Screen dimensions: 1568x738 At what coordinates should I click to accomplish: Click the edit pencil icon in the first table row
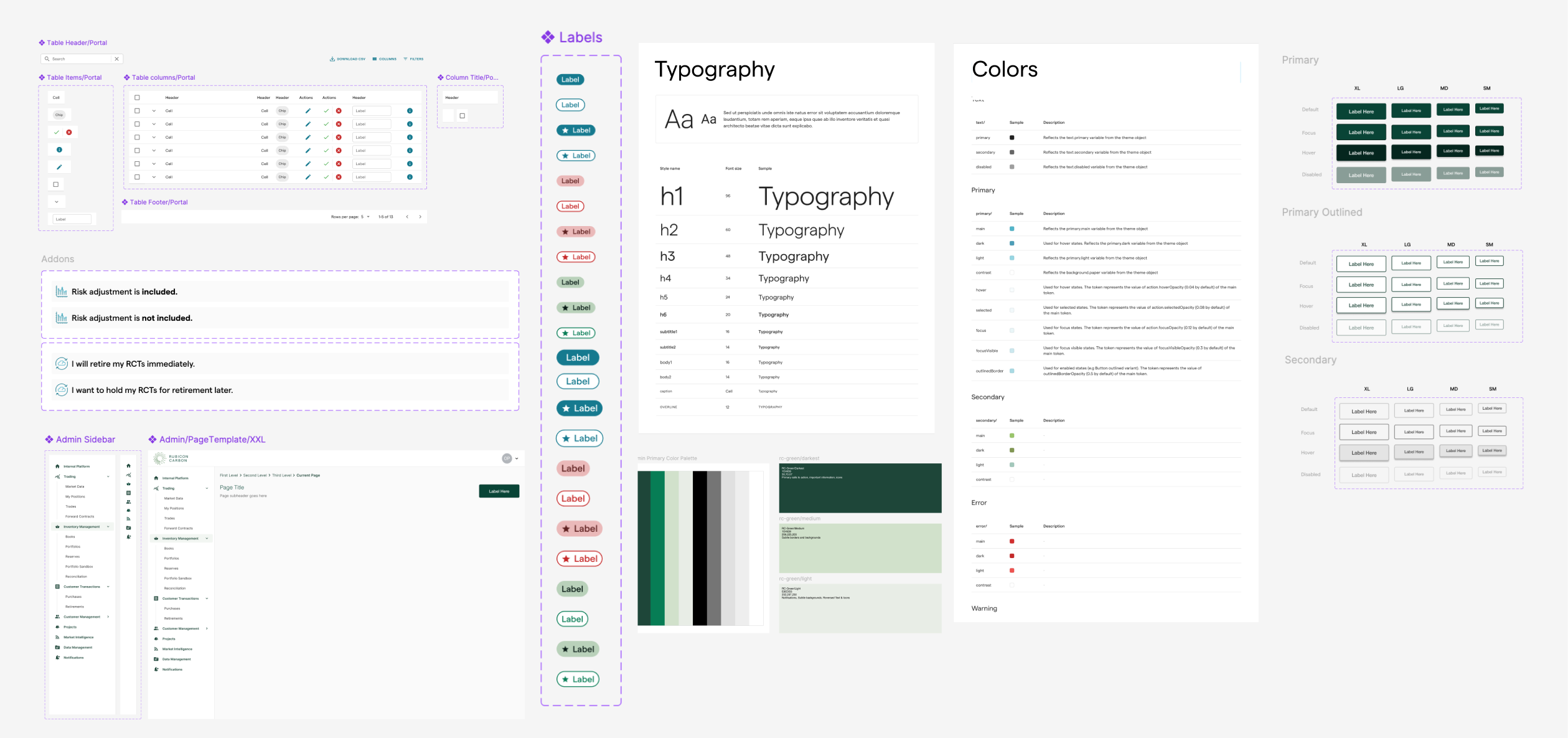coord(308,111)
